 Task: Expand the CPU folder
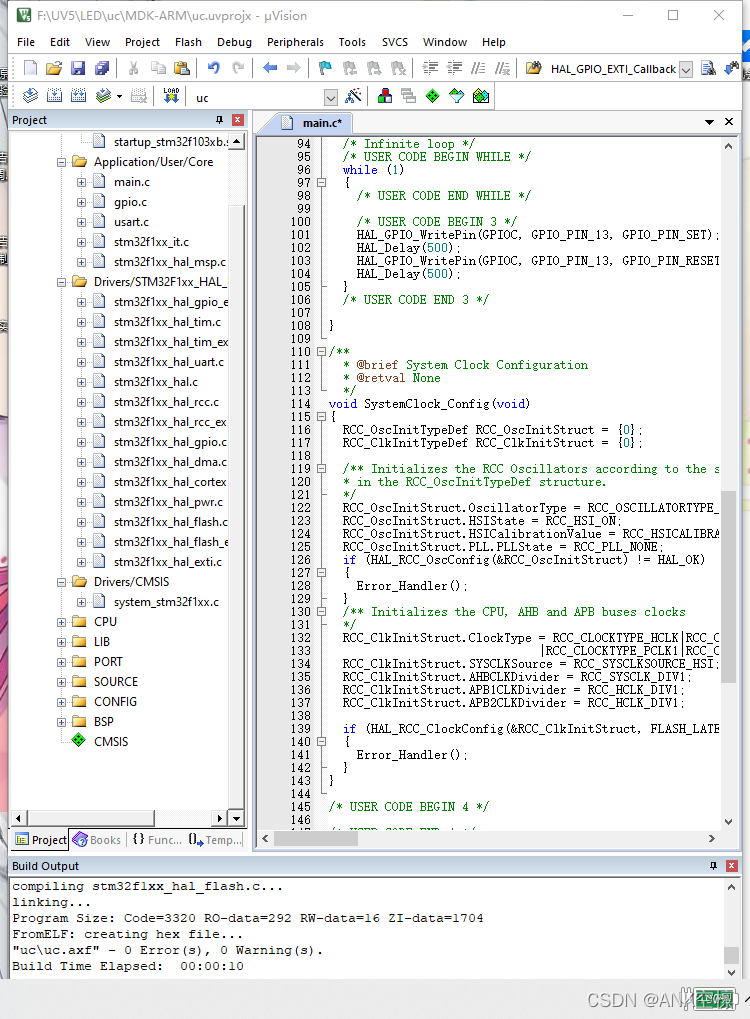click(61, 623)
